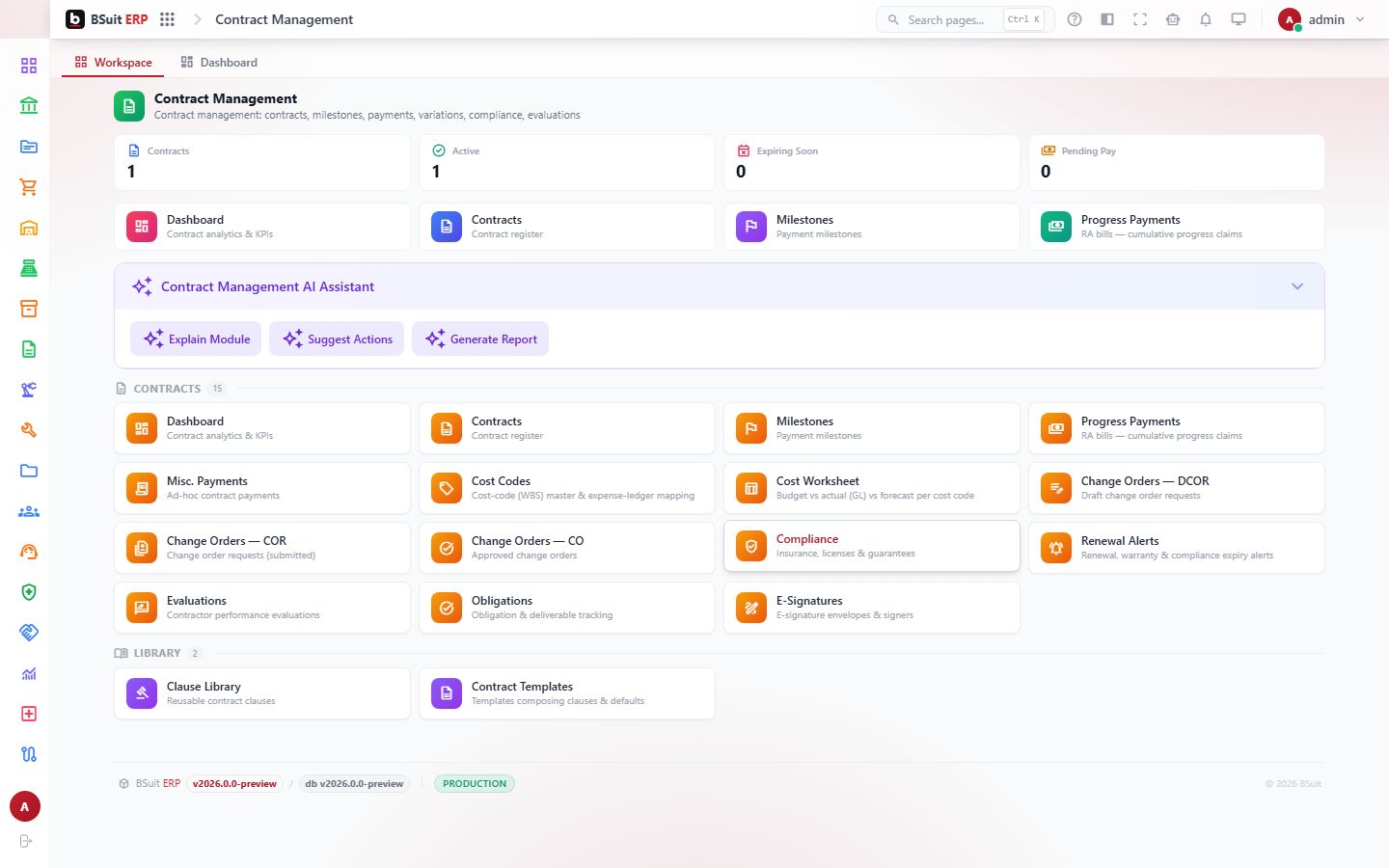Open the Cost Codes card

click(x=567, y=488)
